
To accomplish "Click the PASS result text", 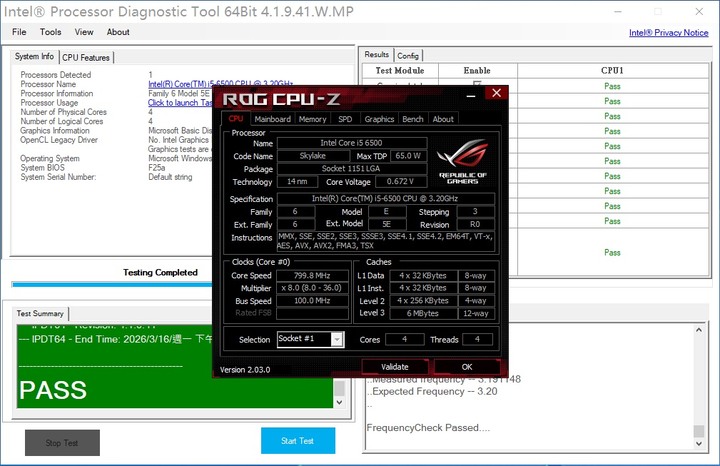I will [x=53, y=390].
